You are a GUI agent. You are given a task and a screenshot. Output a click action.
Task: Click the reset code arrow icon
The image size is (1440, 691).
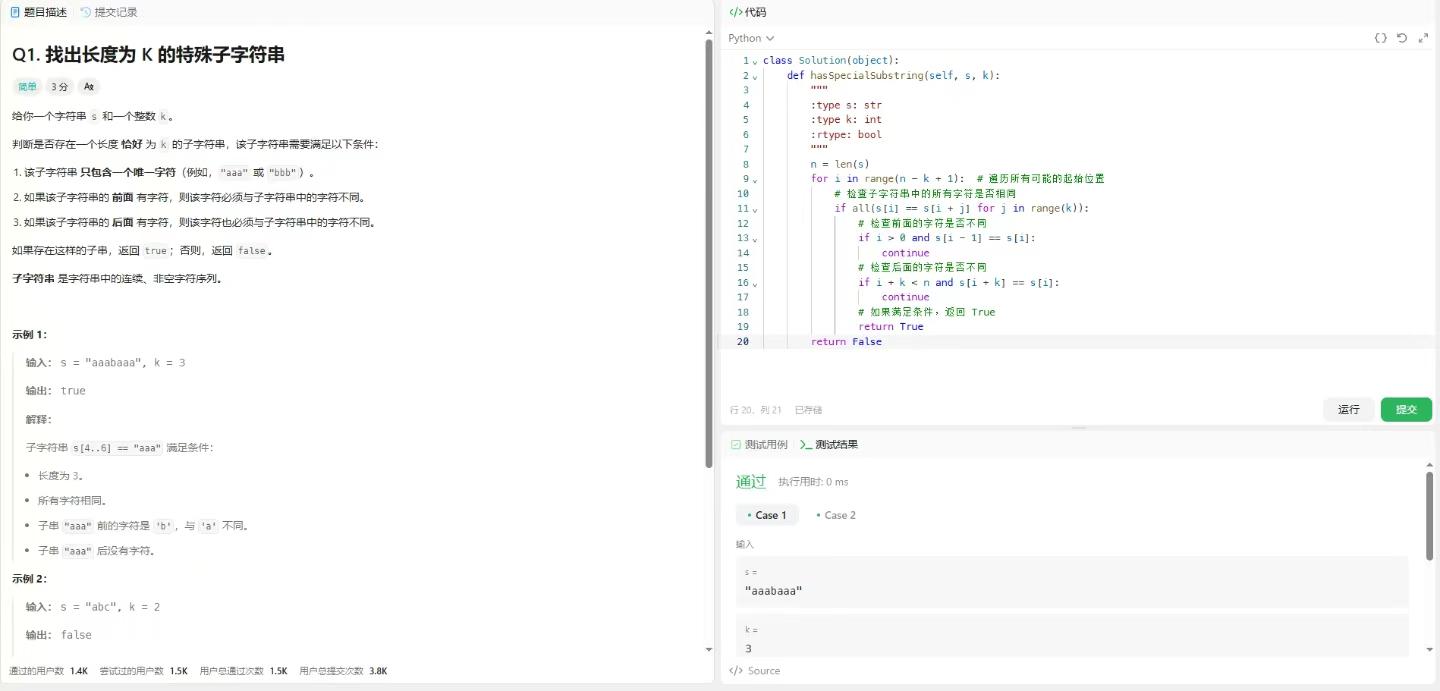(x=1402, y=38)
